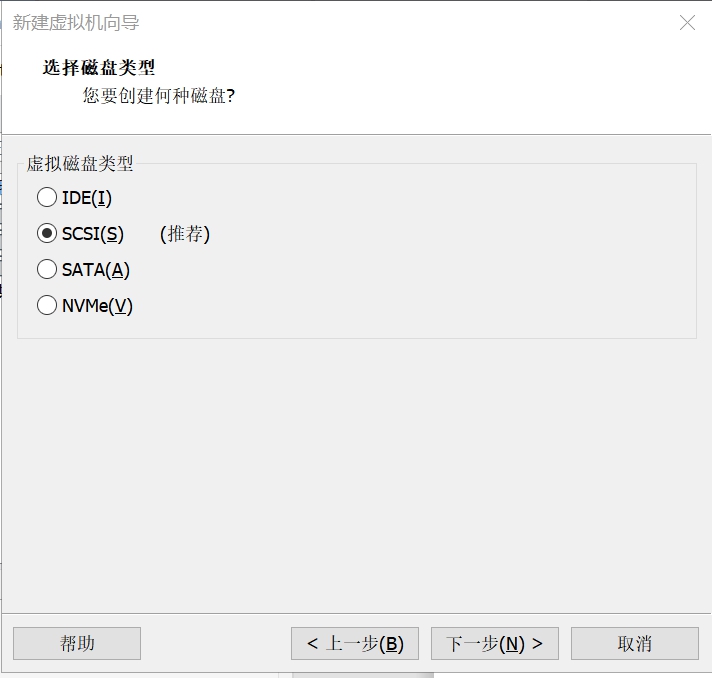Click the selected SCSI radio button circle
712x678 pixels.
pyautogui.click(x=47, y=233)
